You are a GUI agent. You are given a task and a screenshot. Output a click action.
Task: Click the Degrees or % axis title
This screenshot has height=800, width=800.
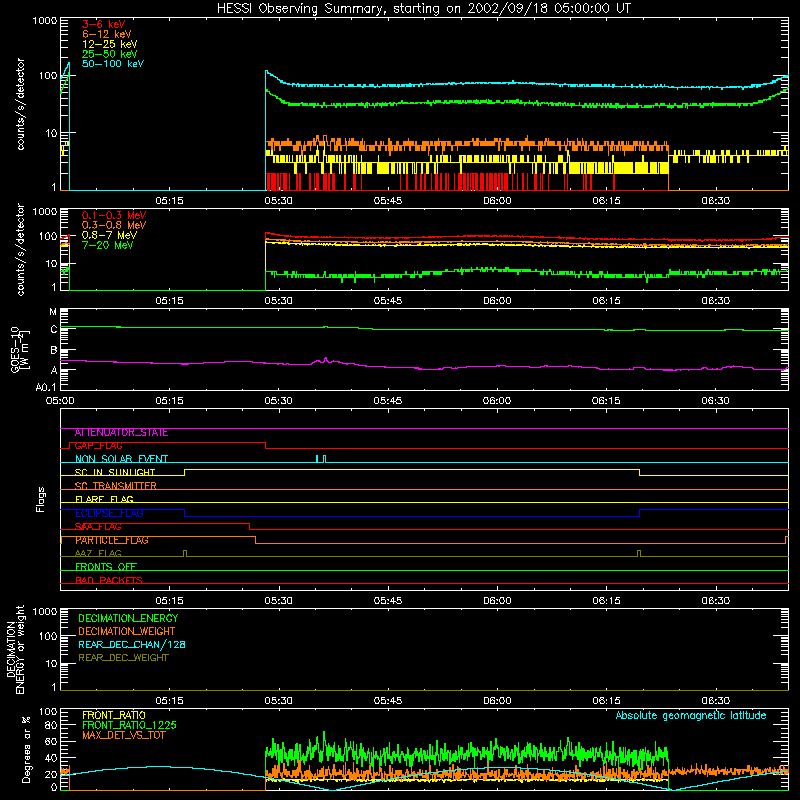click(26, 749)
